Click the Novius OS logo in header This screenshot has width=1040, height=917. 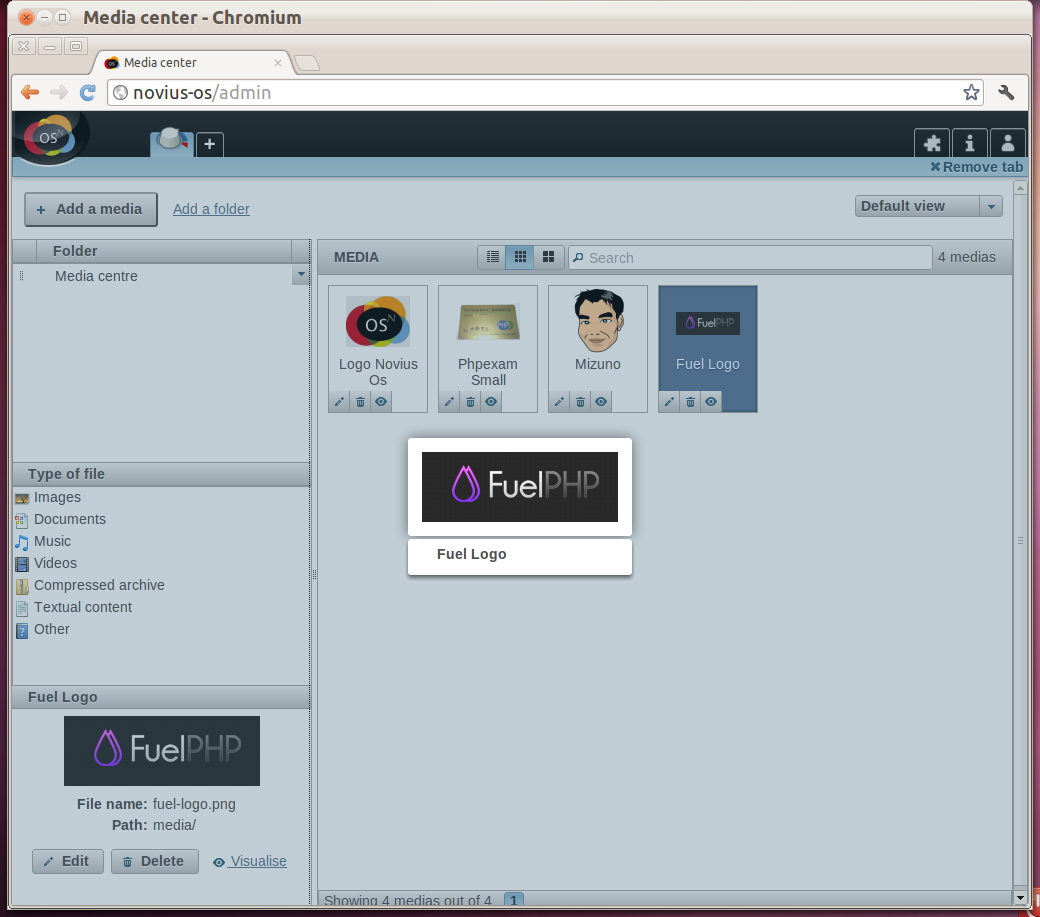[49, 137]
